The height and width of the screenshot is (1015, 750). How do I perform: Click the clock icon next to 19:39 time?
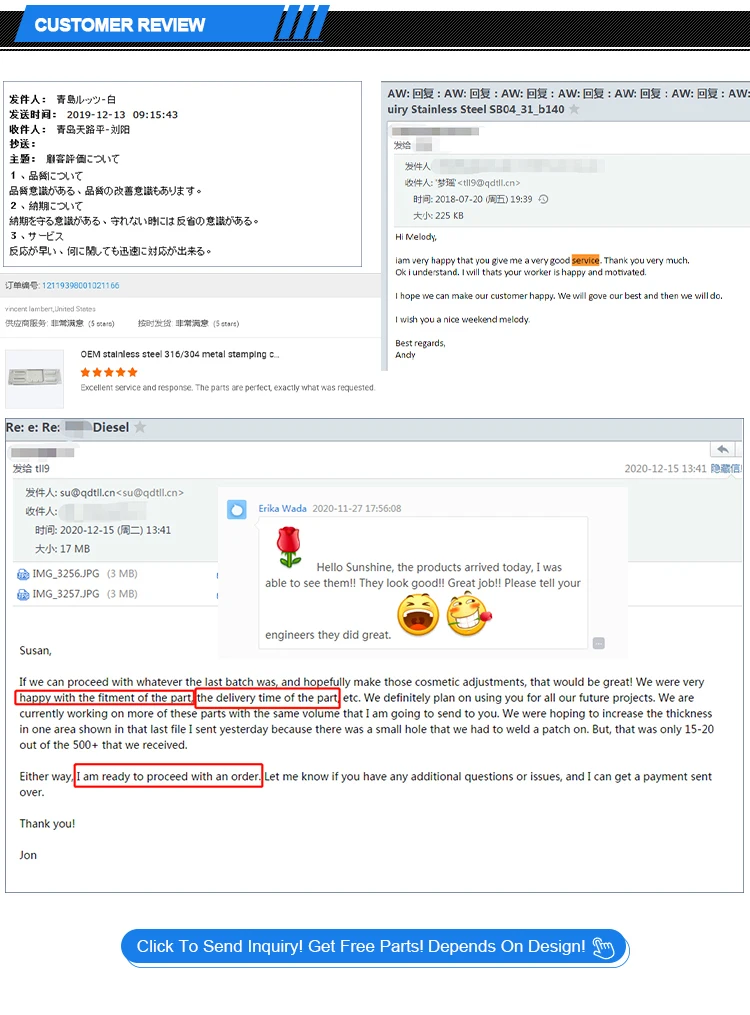(544, 199)
